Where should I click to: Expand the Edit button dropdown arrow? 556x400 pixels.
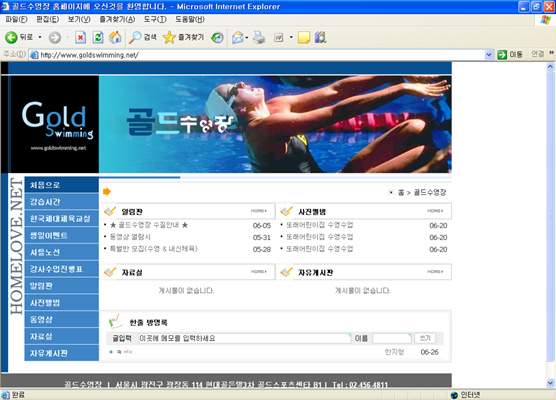[291, 37]
